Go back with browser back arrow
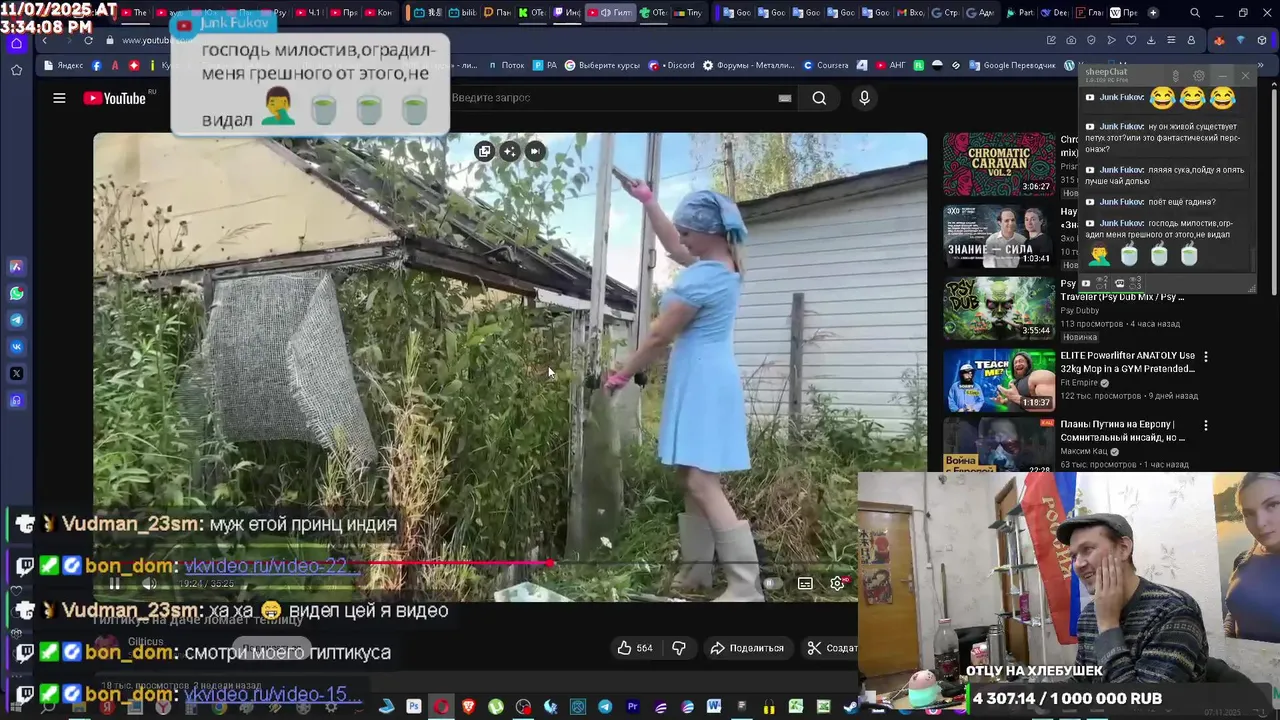Viewport: 1280px width, 720px height. click(44, 40)
